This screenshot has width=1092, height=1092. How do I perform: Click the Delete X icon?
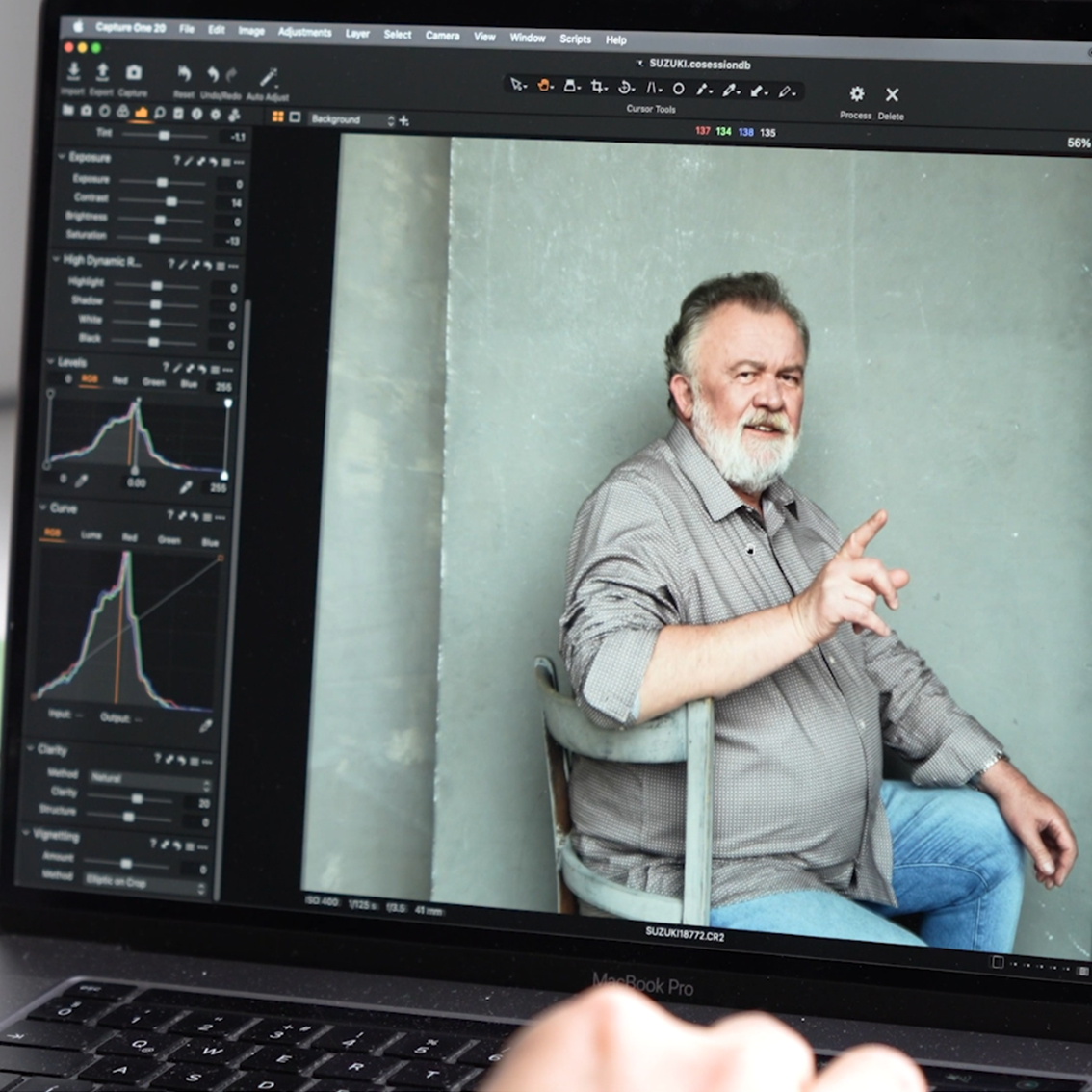pyautogui.click(x=892, y=94)
